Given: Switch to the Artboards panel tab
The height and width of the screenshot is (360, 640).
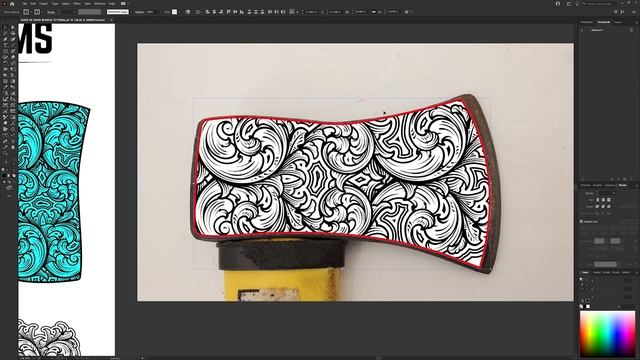Looking at the screenshot, I should pos(603,22).
